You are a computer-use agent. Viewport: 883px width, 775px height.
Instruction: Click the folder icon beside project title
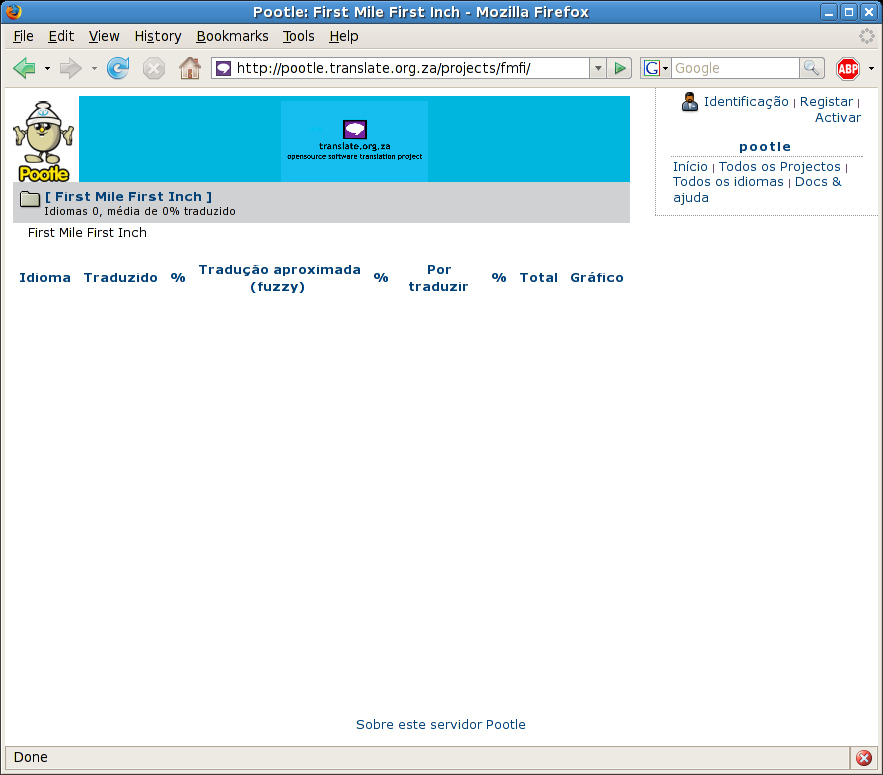tap(29, 199)
